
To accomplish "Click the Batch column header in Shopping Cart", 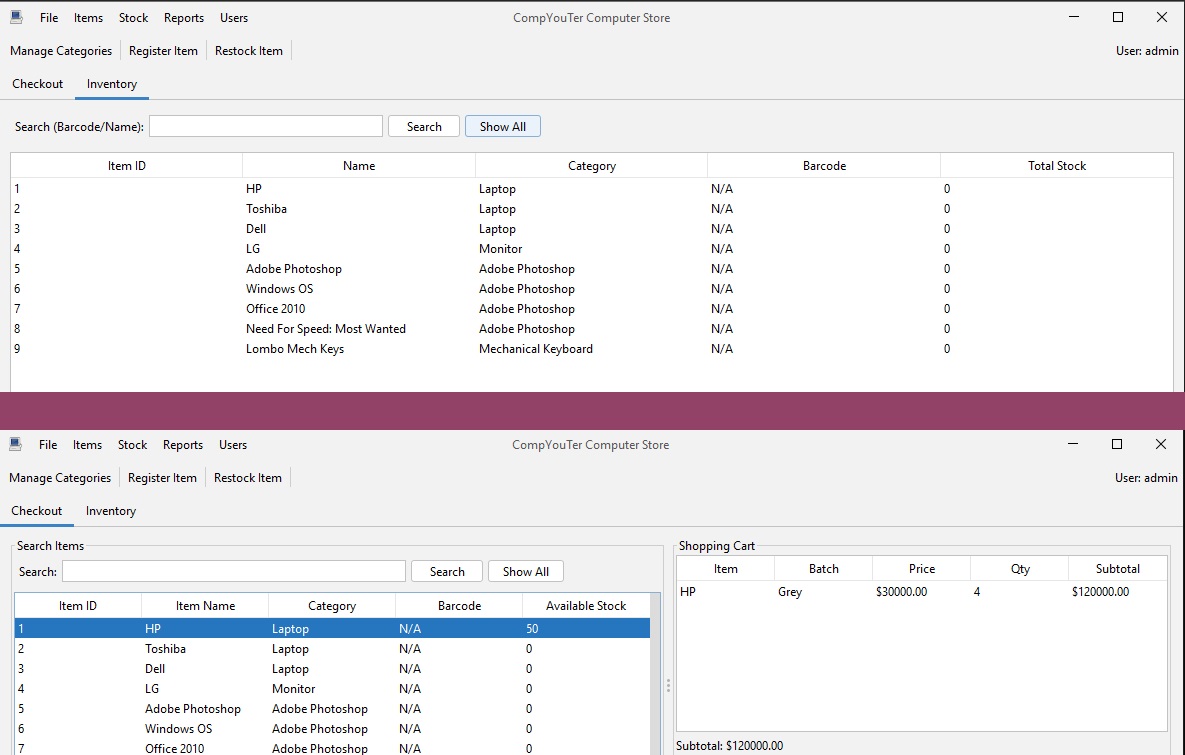I will pyautogui.click(x=823, y=569).
